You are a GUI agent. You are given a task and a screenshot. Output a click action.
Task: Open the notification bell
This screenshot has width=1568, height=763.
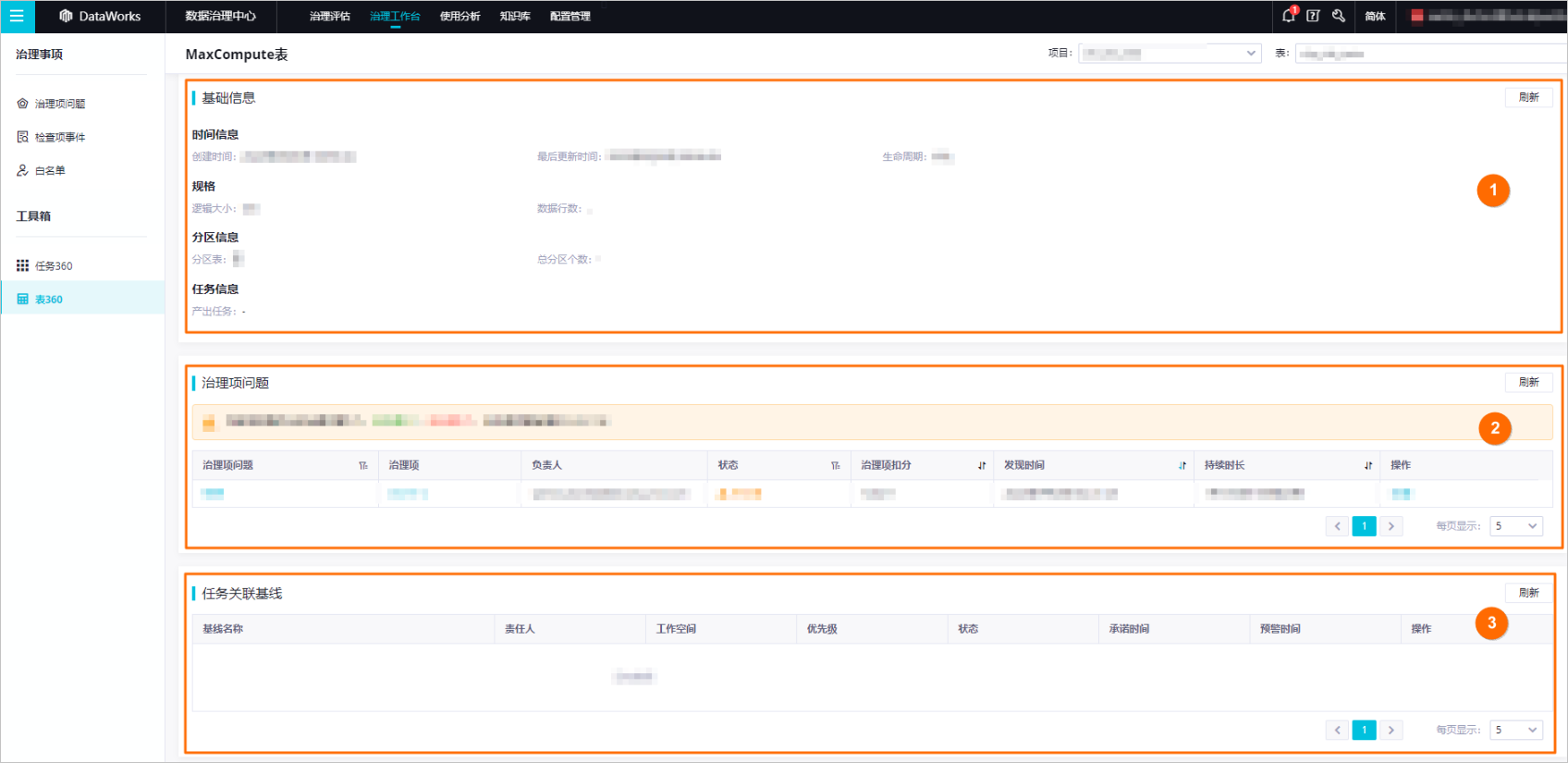(1289, 16)
